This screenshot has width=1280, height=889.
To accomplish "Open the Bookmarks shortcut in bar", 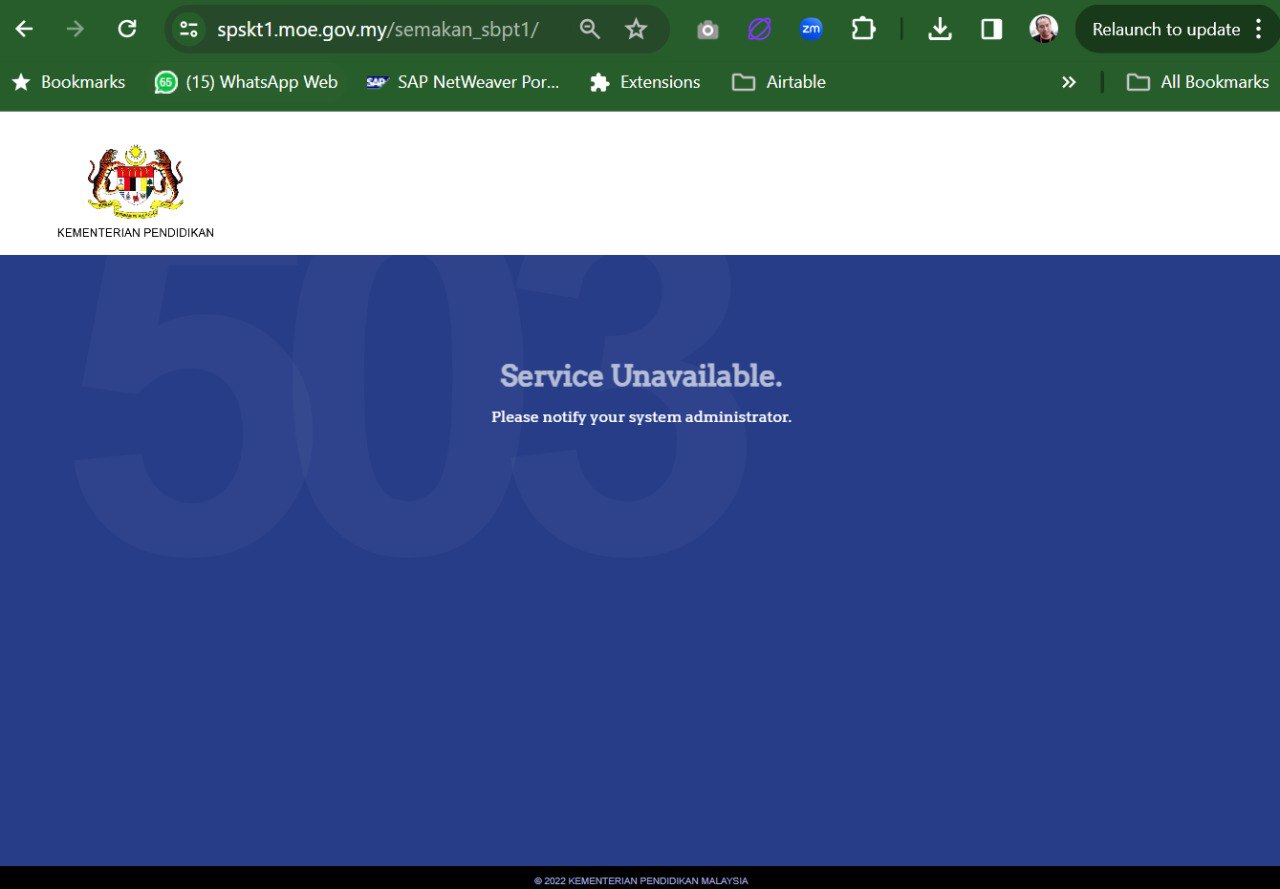I will point(69,82).
